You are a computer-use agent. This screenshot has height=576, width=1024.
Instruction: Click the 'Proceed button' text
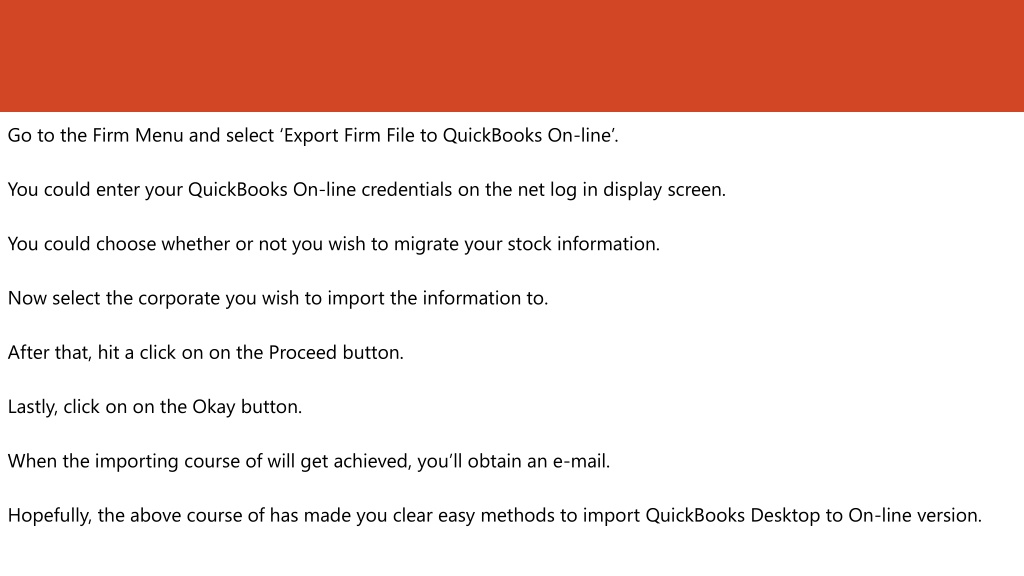click(x=335, y=353)
